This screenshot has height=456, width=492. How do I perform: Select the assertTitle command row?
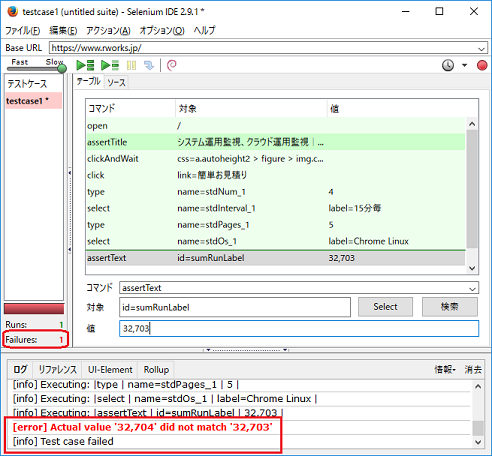point(275,142)
